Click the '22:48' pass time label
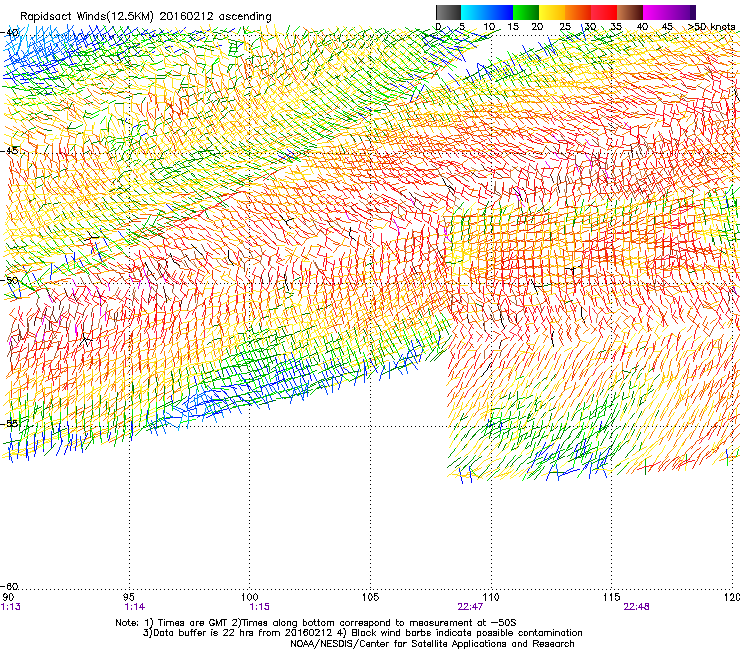 click(x=636, y=607)
